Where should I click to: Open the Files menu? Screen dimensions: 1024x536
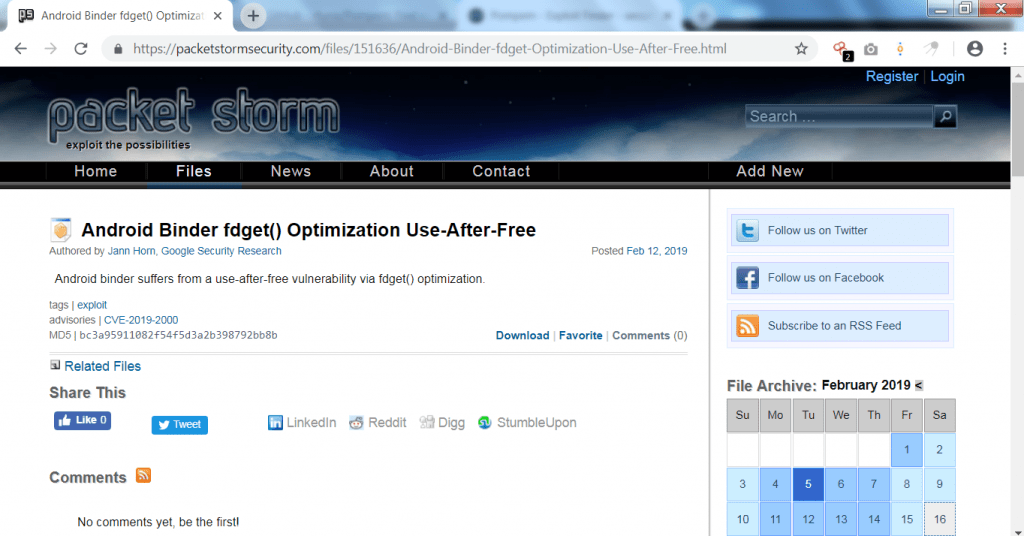[194, 171]
